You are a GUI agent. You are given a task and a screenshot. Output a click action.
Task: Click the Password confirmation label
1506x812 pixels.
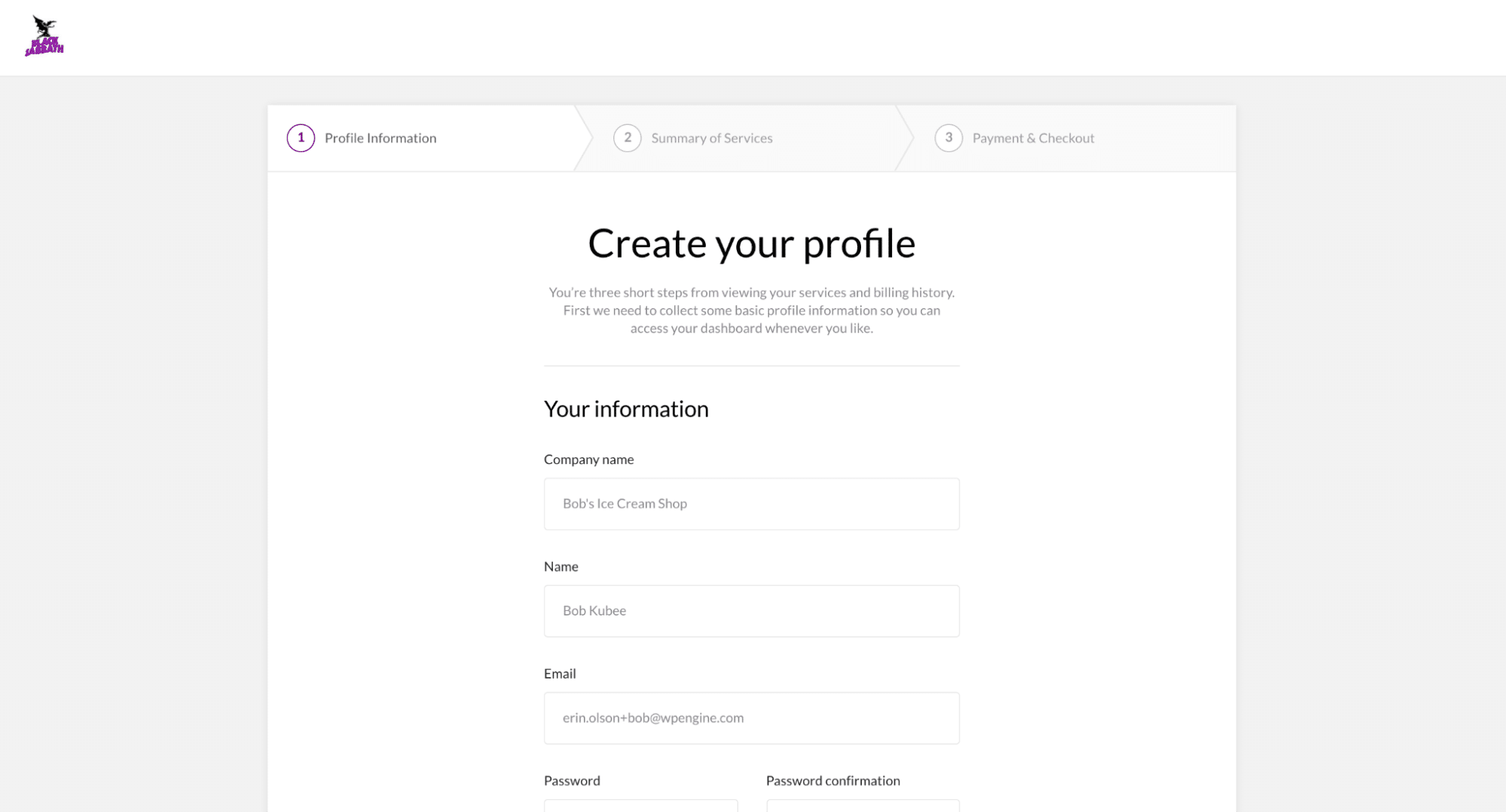[832, 780]
